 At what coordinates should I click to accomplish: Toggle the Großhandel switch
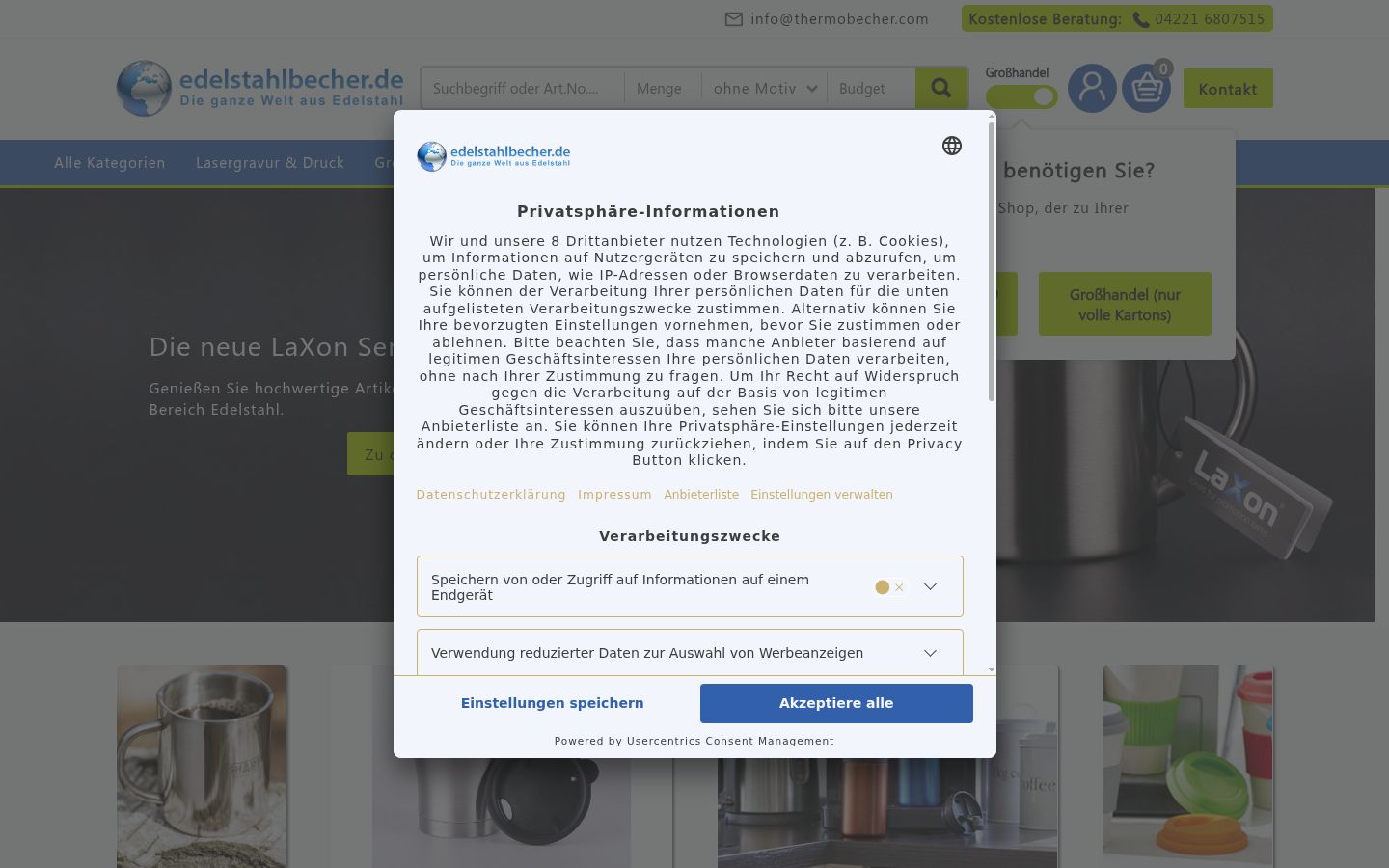[x=1021, y=96]
